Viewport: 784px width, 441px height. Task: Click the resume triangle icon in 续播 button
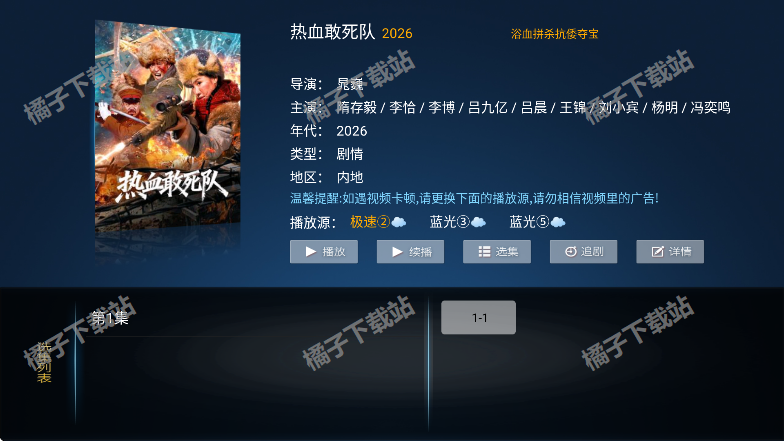(397, 252)
